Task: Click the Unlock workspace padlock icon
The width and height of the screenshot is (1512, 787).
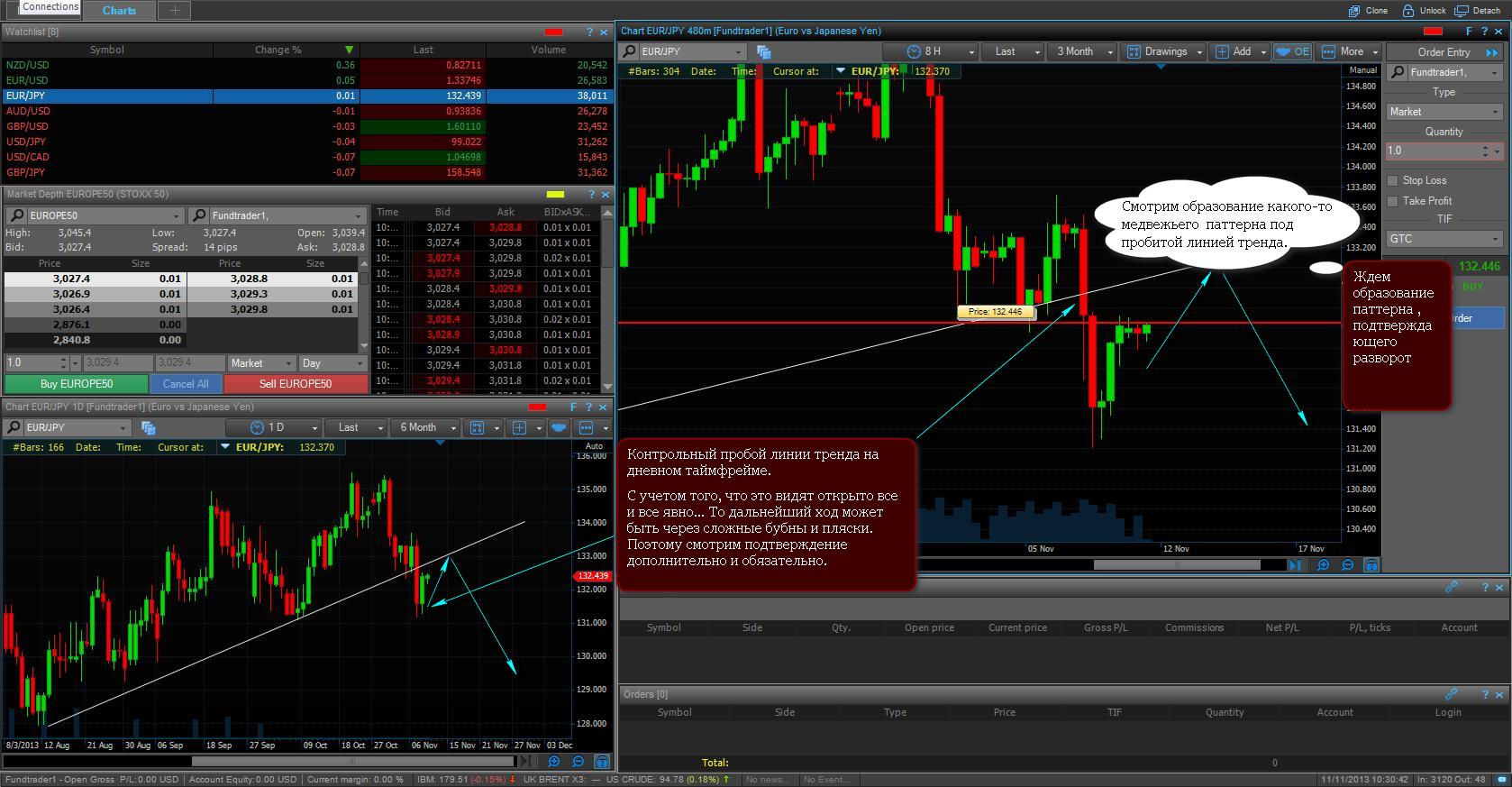Action: [1408, 11]
